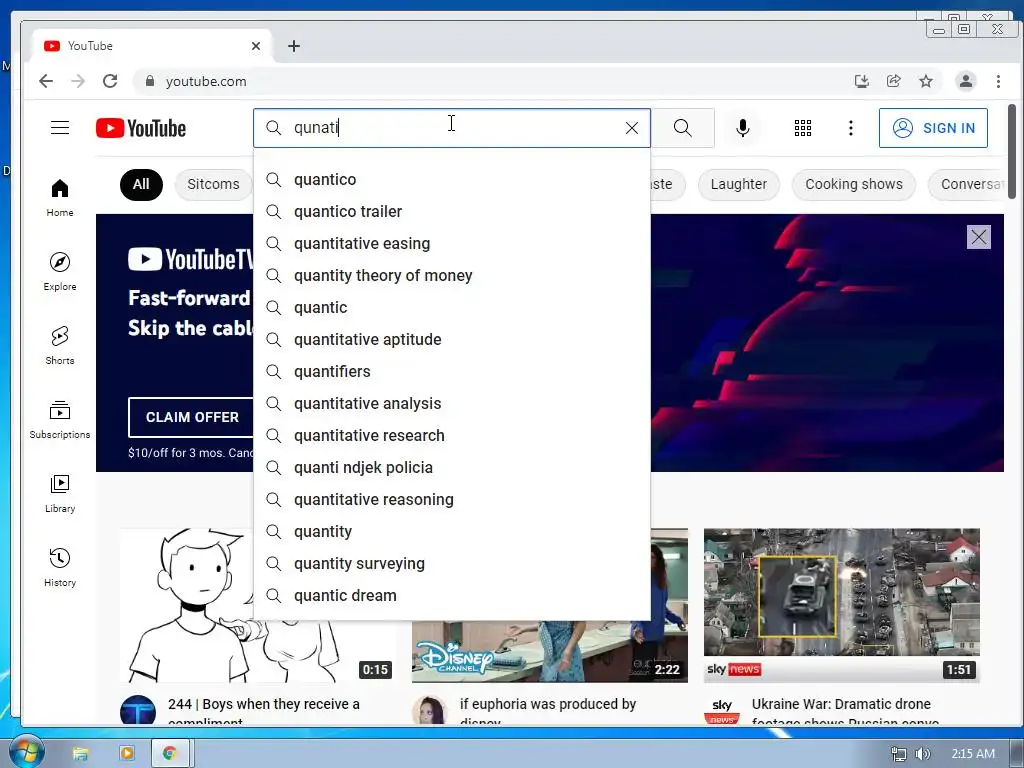Choose suggestion 'quantitative research'
Image resolution: width=1024 pixels, height=768 pixels.
point(452,436)
